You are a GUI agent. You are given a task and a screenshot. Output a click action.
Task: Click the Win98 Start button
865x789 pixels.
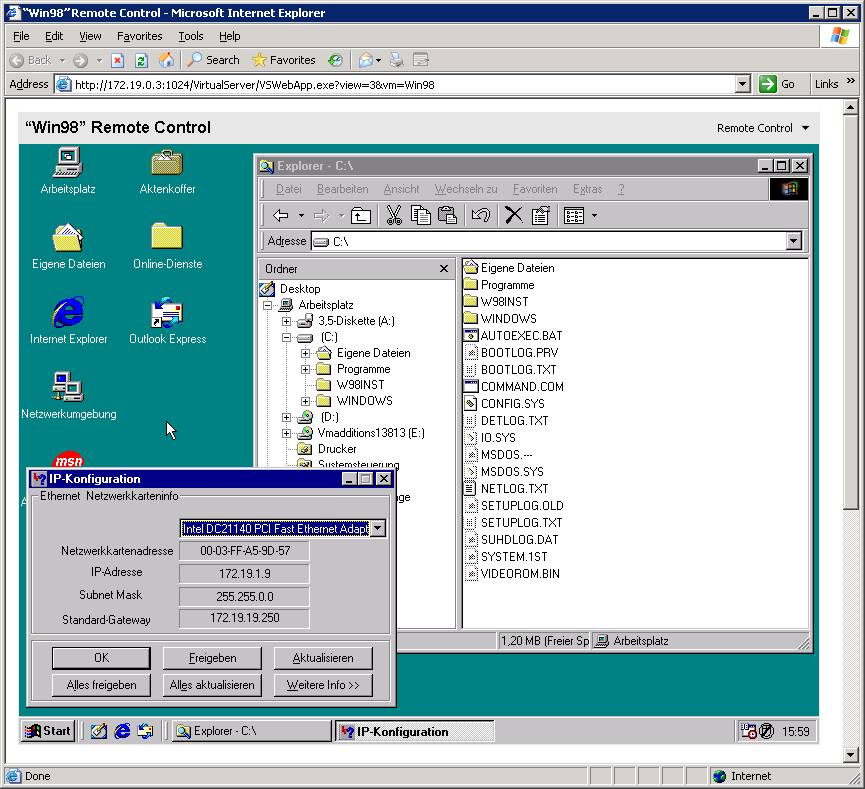[x=48, y=731]
